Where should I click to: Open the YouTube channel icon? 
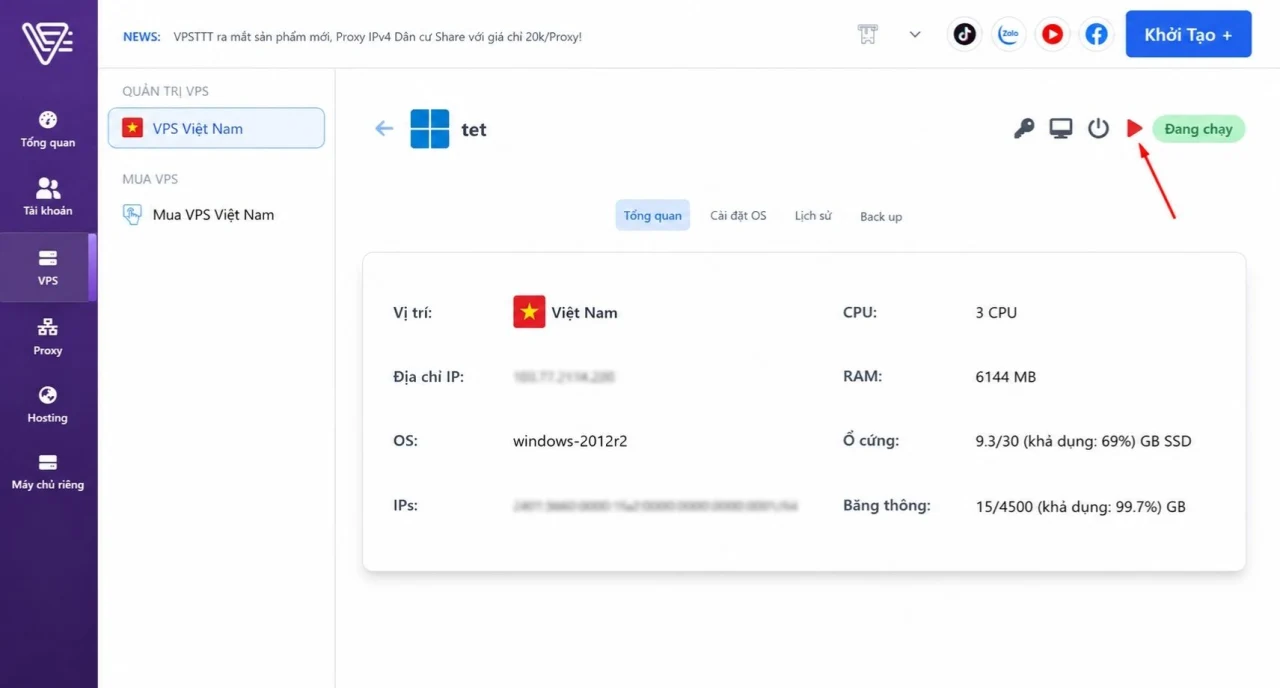click(1052, 34)
